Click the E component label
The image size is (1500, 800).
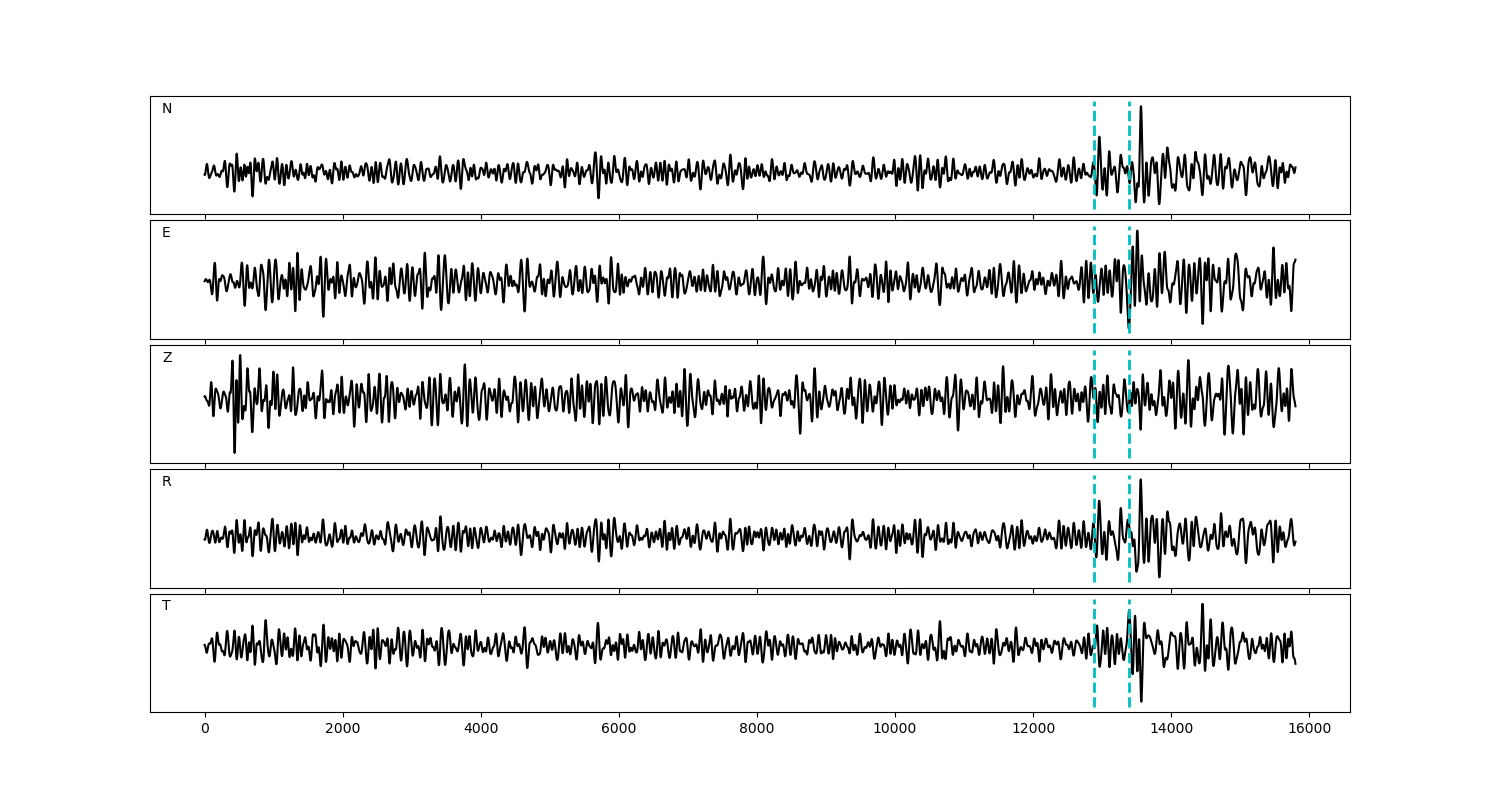tap(166, 233)
